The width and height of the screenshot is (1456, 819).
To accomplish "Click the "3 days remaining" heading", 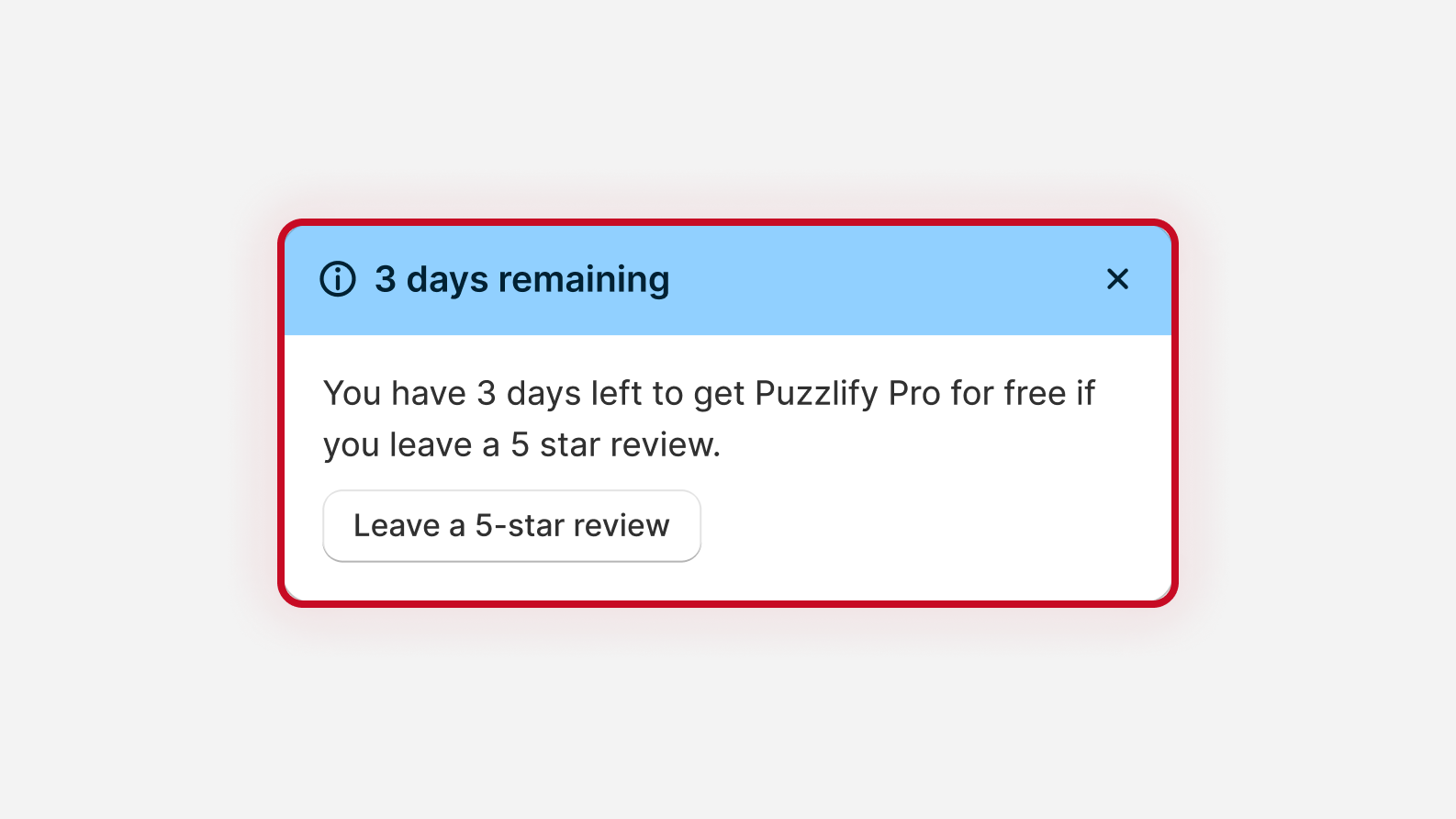I will 521,279.
